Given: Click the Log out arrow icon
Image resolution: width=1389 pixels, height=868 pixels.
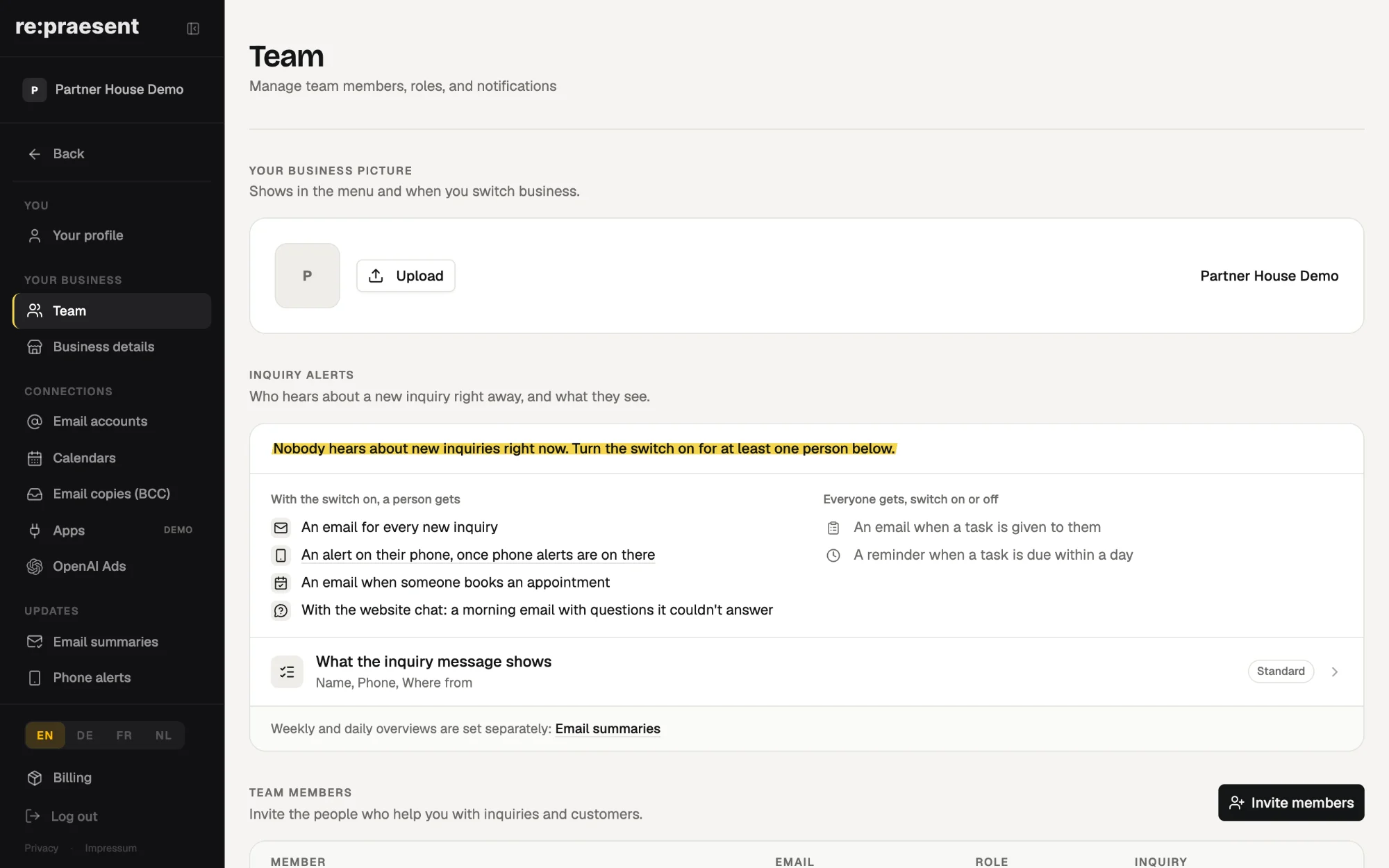Looking at the screenshot, I should pos(33,816).
